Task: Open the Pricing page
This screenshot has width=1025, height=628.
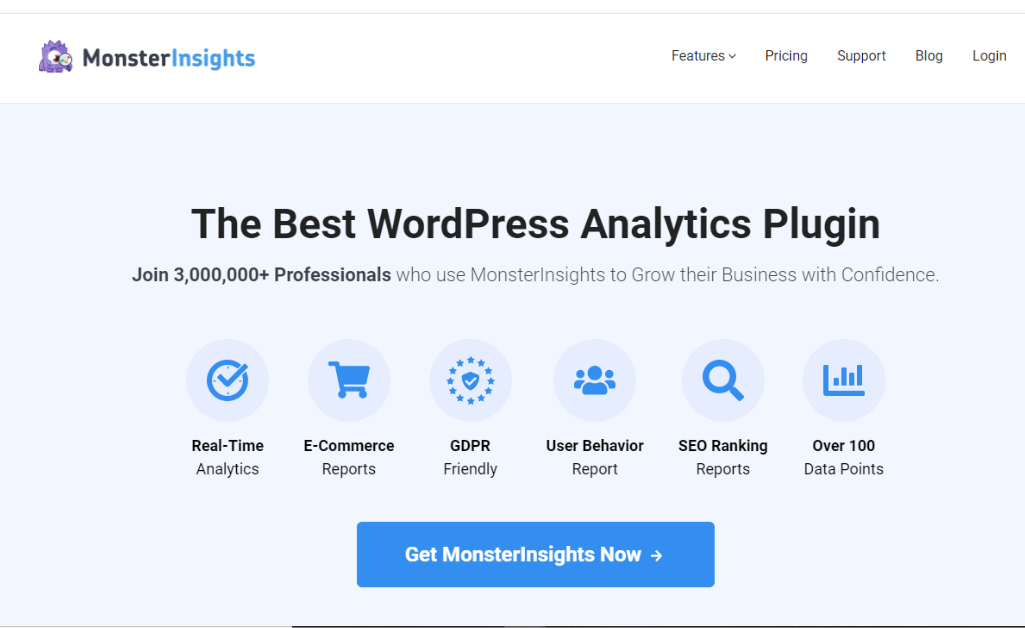Action: (x=786, y=56)
